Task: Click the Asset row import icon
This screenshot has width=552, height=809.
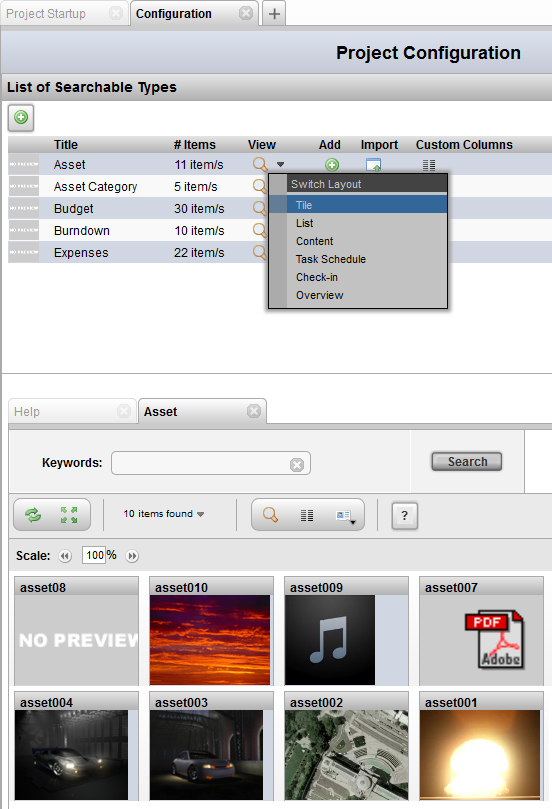Action: [x=374, y=165]
